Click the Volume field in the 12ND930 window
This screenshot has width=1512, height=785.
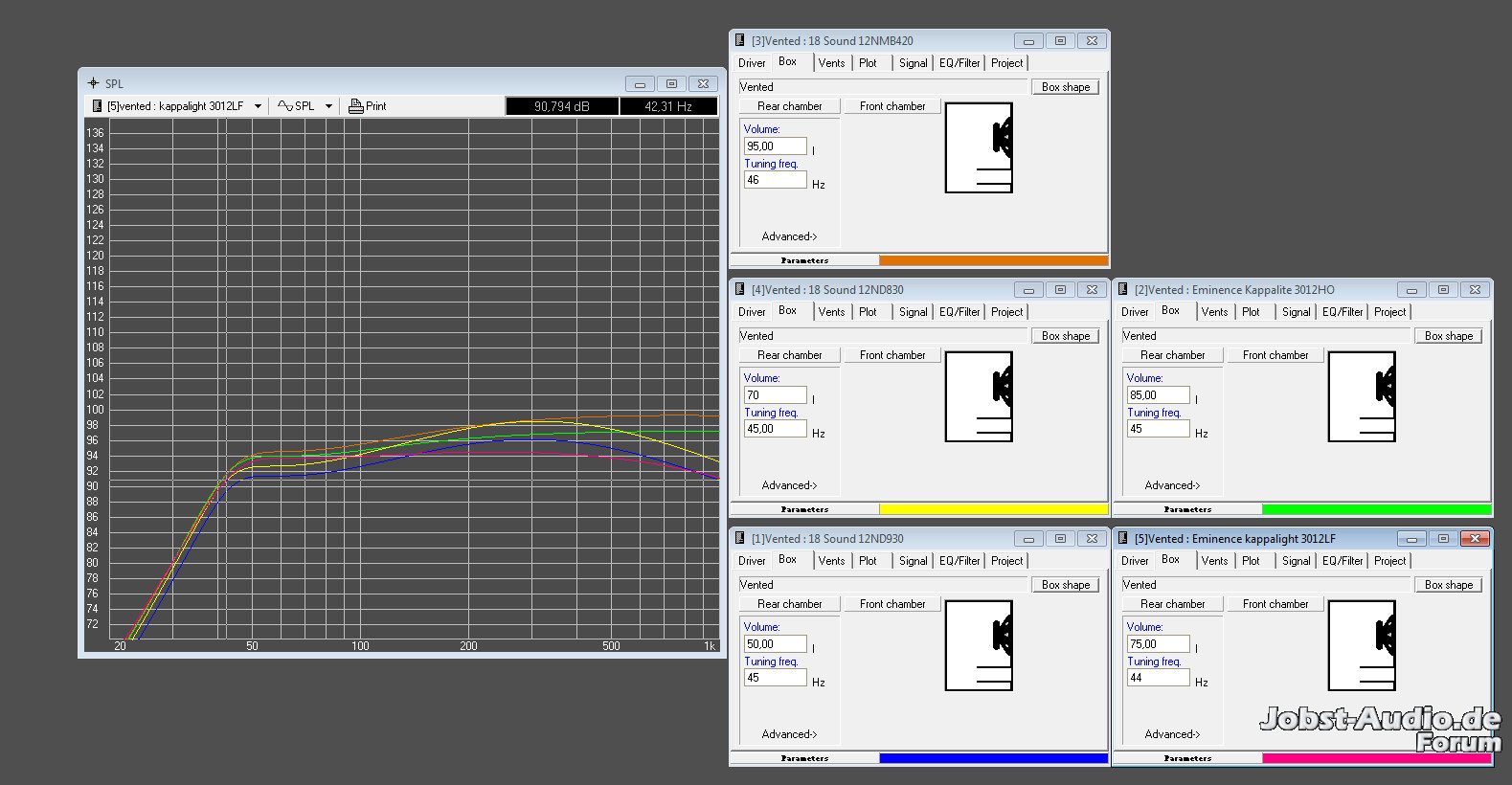pos(775,644)
